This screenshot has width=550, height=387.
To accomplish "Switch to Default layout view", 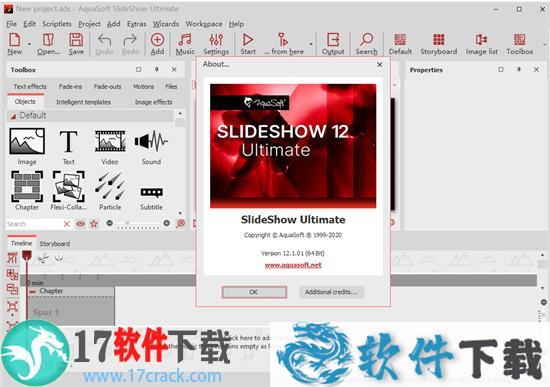I will coord(400,44).
